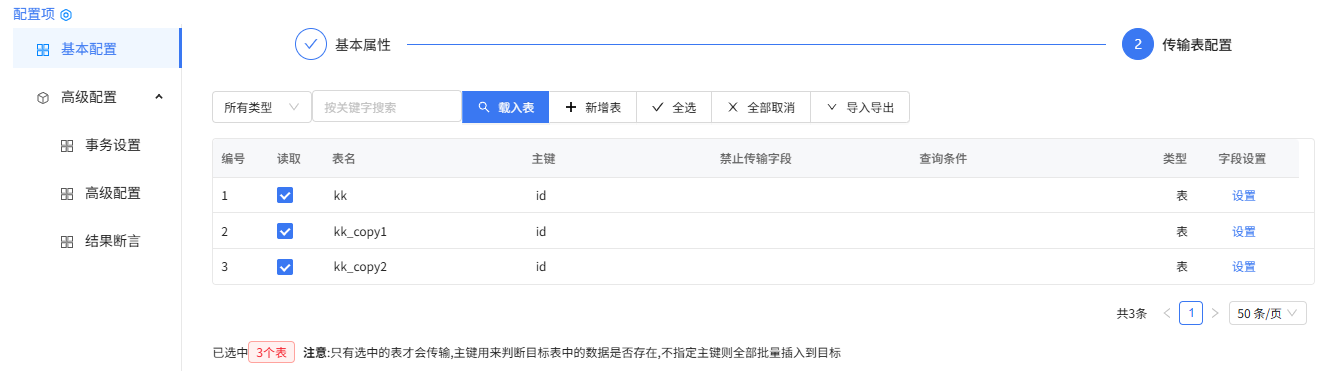
Task: Click the grid icon next to 事务设置
Action: [67, 146]
